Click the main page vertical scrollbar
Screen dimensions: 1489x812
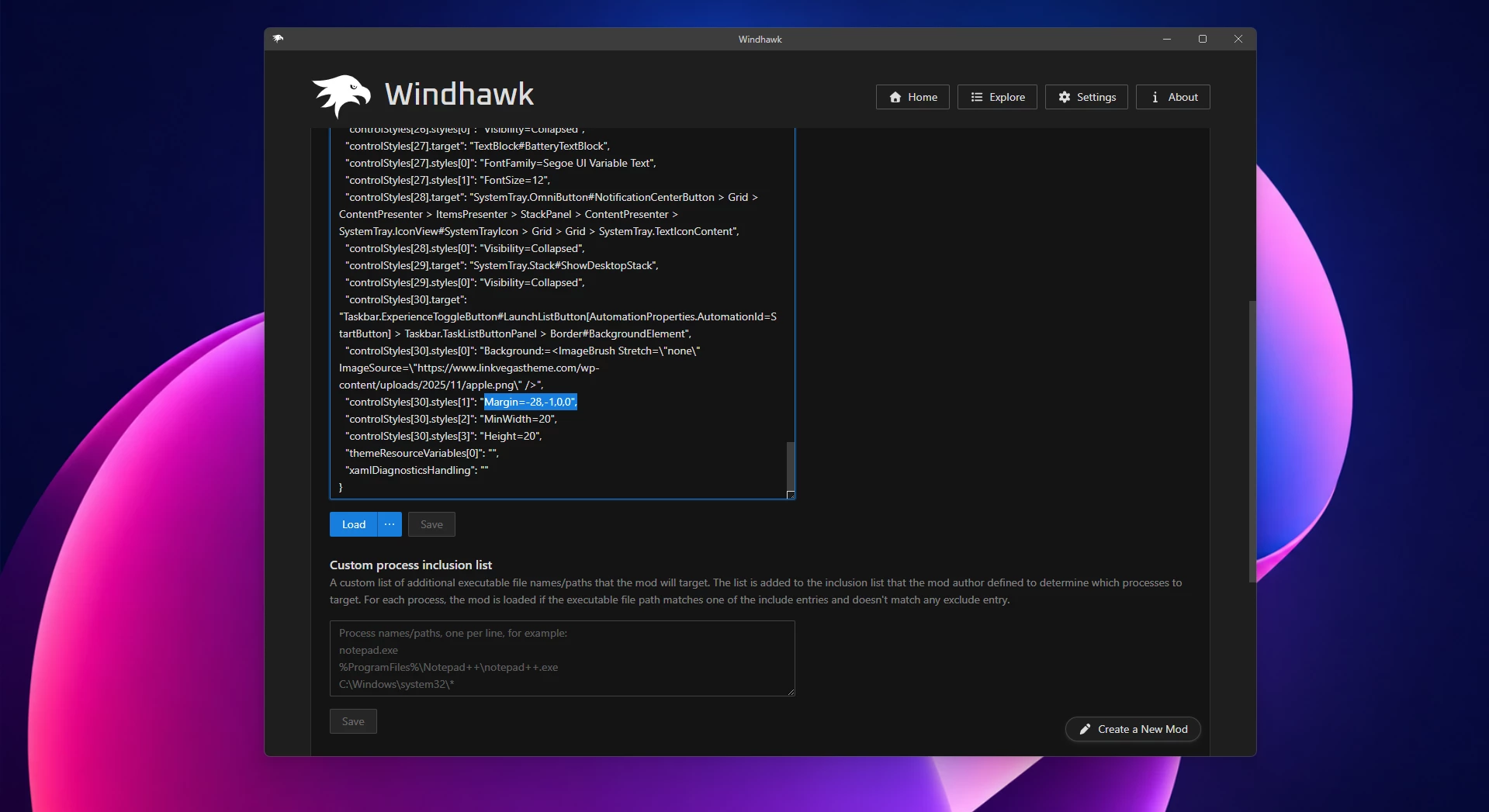point(1252,441)
